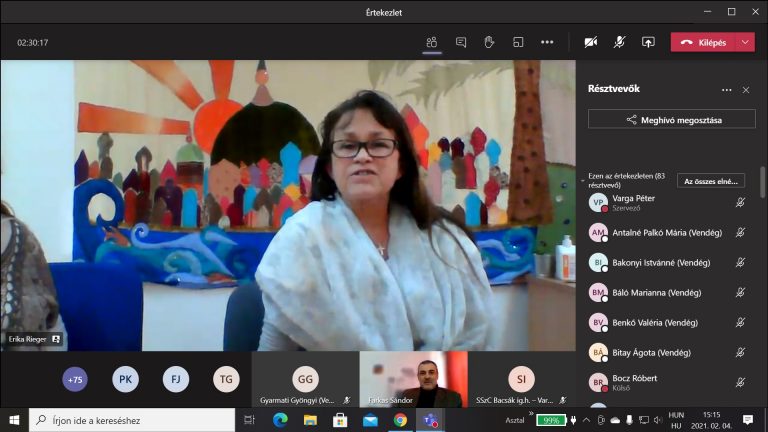Open breakout rooms icon in toolbar
The height and width of the screenshot is (432, 768).
(x=518, y=42)
